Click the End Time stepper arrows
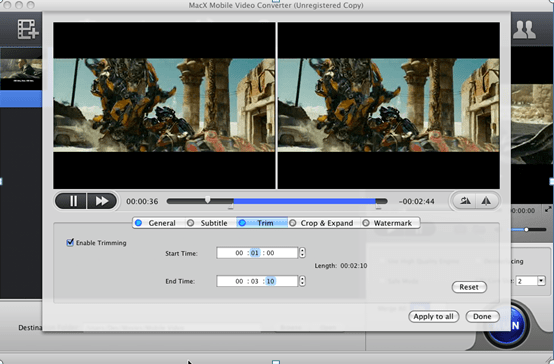This screenshot has height=364, width=554. click(x=302, y=281)
